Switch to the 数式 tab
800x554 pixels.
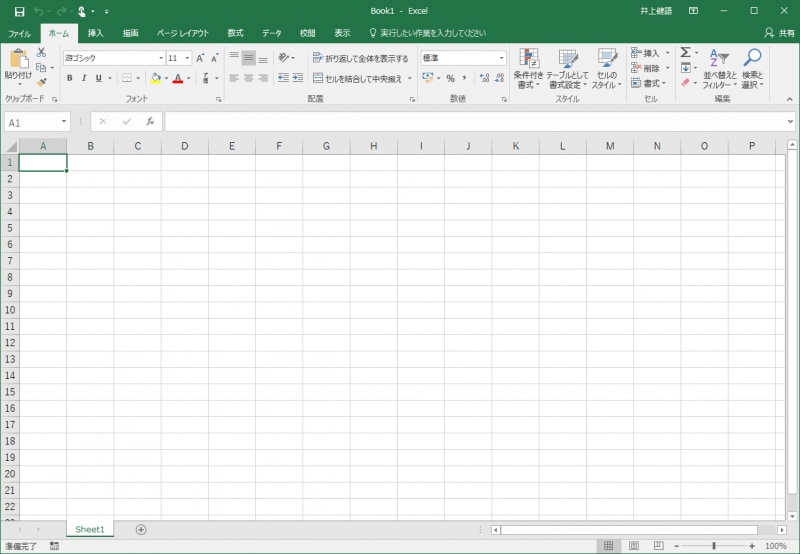tap(235, 33)
